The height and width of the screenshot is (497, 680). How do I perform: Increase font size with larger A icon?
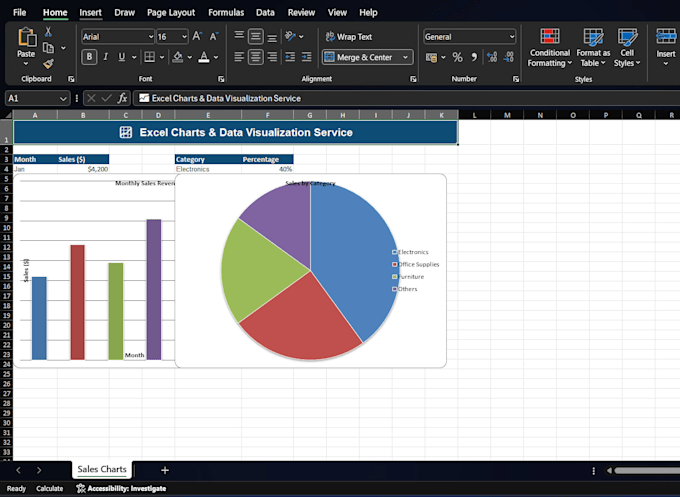click(197, 36)
